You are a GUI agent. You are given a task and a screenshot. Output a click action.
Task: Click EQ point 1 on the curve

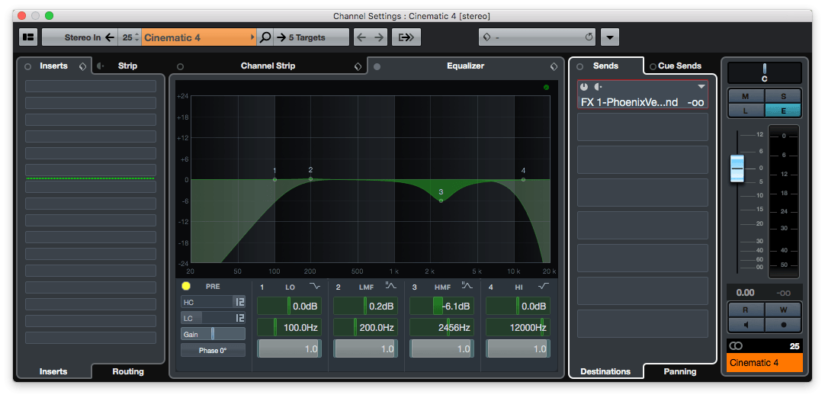coord(275,180)
